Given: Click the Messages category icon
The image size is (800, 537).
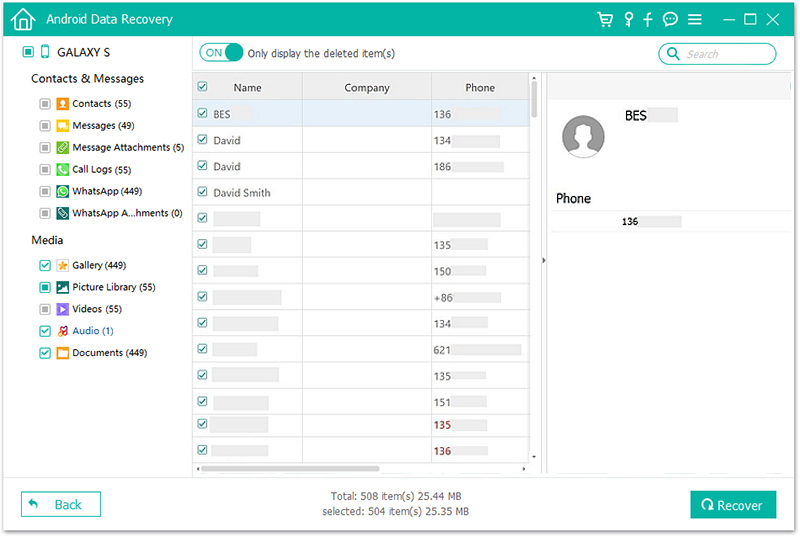Looking at the screenshot, I should (x=62, y=125).
